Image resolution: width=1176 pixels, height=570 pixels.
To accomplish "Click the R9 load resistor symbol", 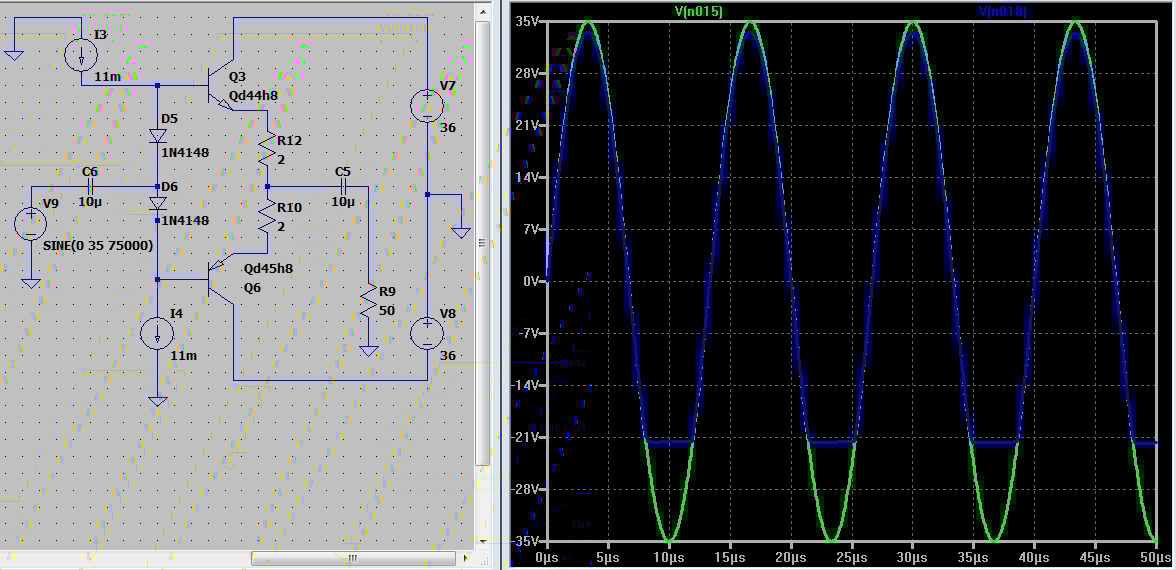I will pos(368,302).
